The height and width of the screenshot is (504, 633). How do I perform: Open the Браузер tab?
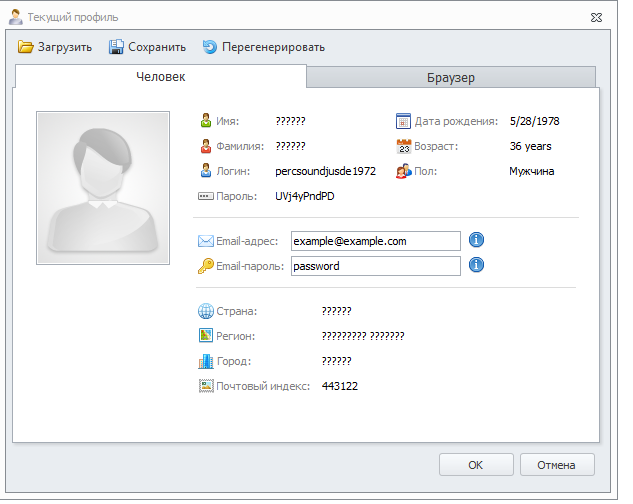point(451,77)
